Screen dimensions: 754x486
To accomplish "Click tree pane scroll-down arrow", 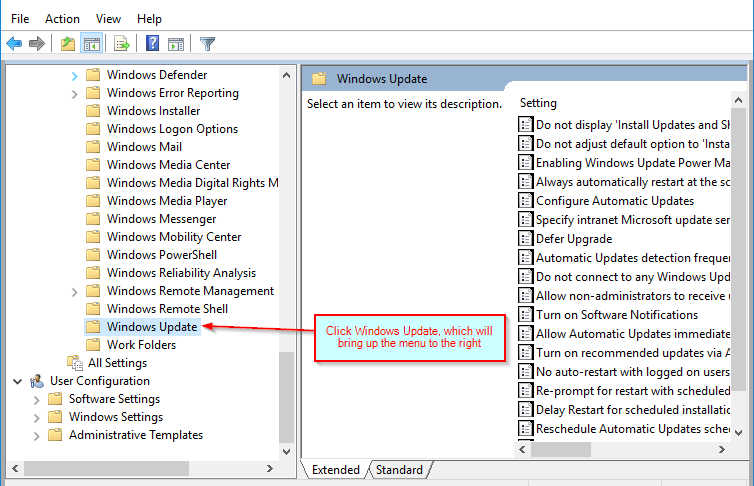I will point(287,451).
